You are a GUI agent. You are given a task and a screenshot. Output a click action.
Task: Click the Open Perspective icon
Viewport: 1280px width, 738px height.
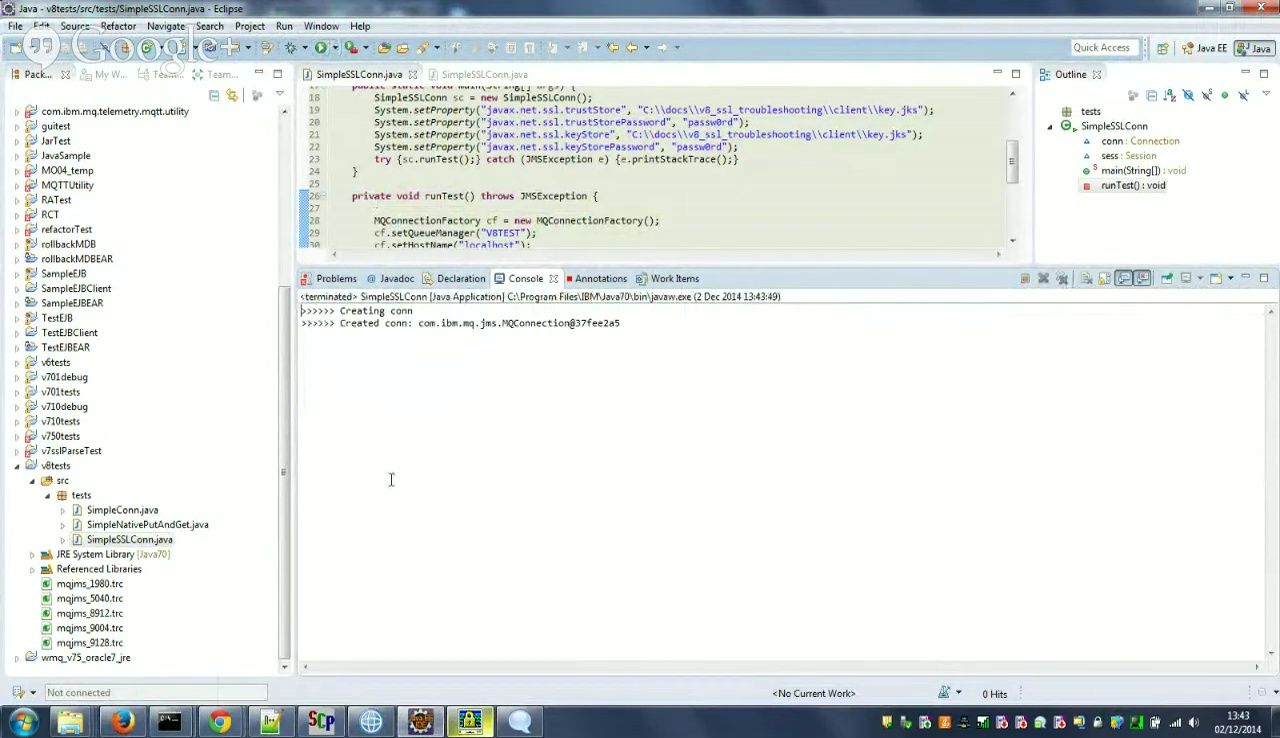point(1163,48)
